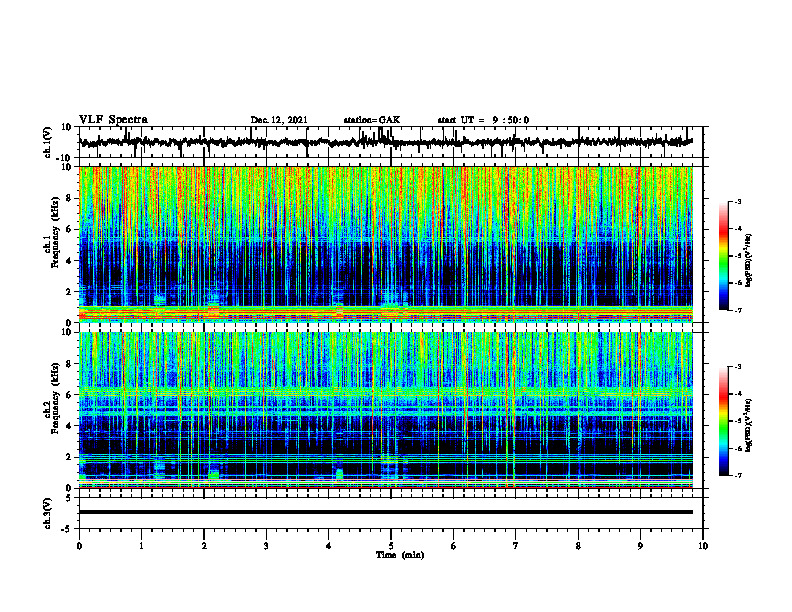The width and height of the screenshot is (792, 612).
Task: Click the "ch.3(V)" axis label
Action: coord(48,513)
